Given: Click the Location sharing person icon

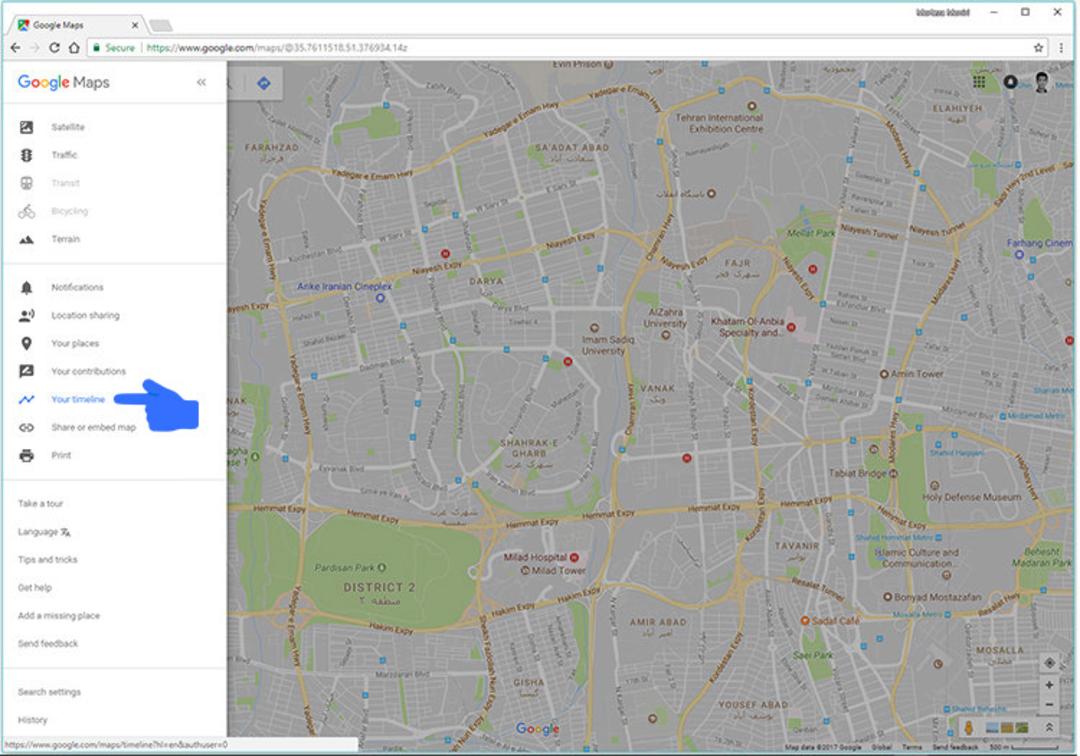Looking at the screenshot, I should click(x=26, y=315).
